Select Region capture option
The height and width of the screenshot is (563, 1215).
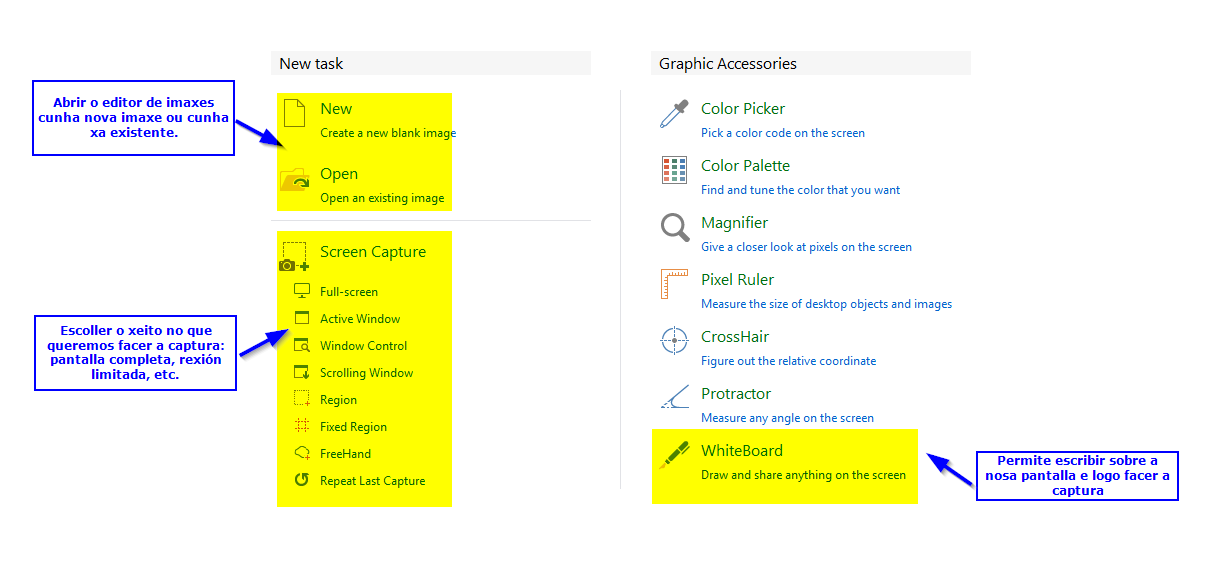pyautogui.click(x=338, y=400)
